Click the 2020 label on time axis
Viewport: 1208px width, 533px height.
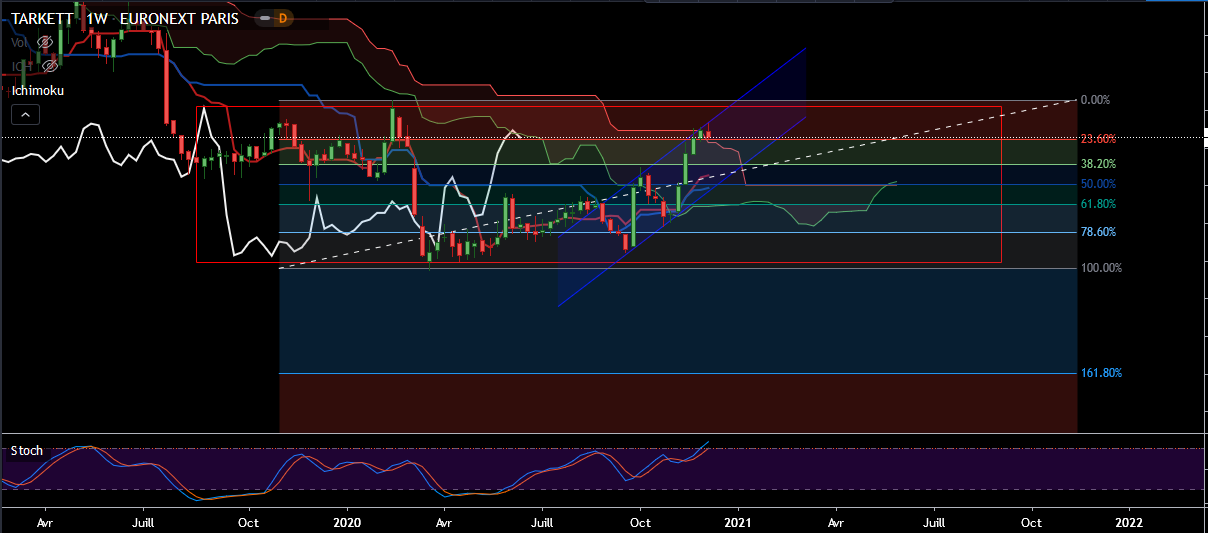pos(346,522)
